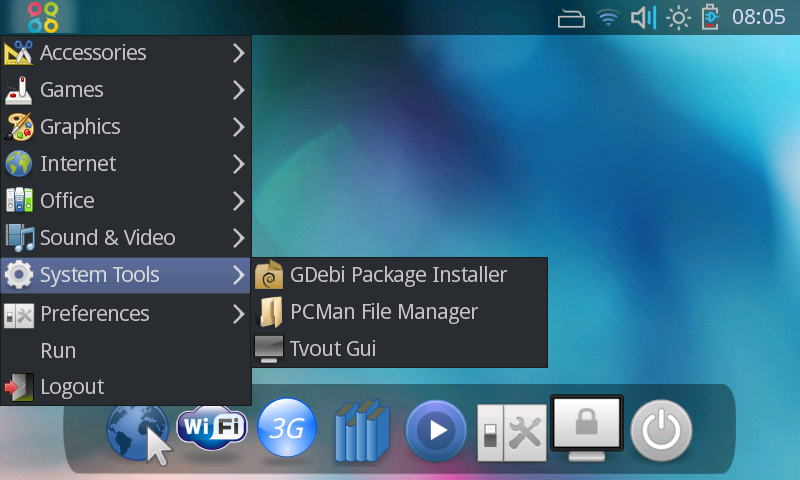
Task: Open the Graphics menu entry
Action: pos(126,127)
